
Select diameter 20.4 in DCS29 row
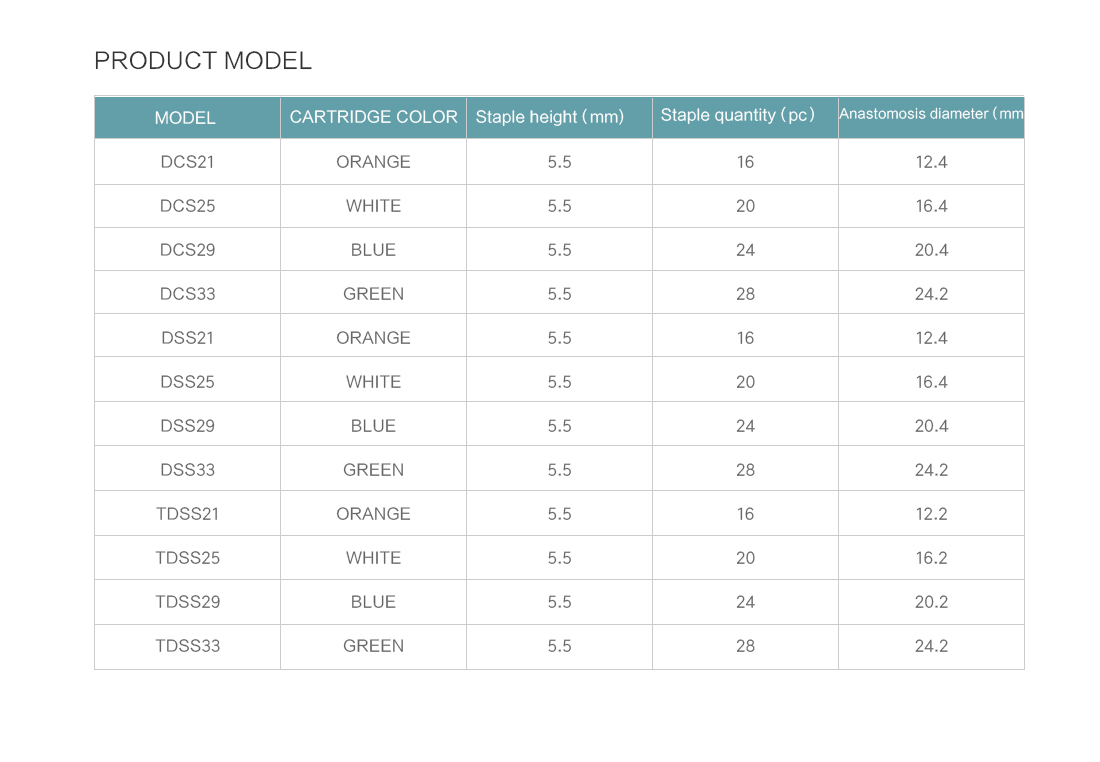tap(931, 250)
